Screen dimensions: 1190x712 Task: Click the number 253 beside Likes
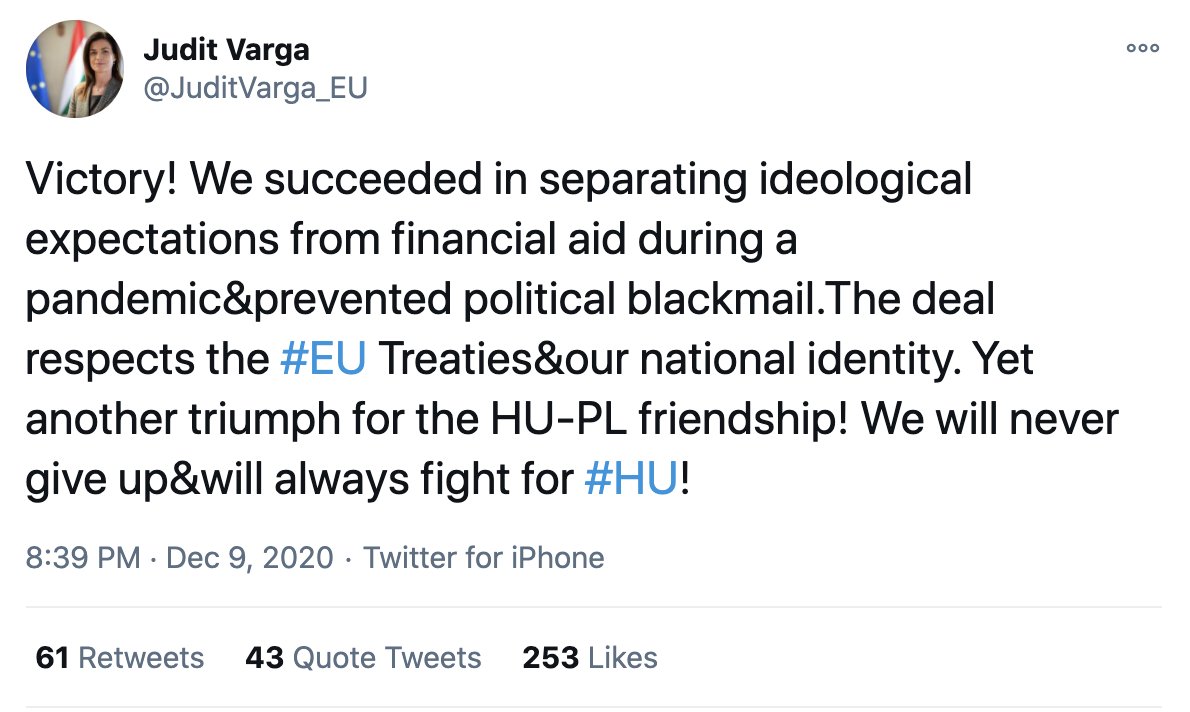(550, 657)
